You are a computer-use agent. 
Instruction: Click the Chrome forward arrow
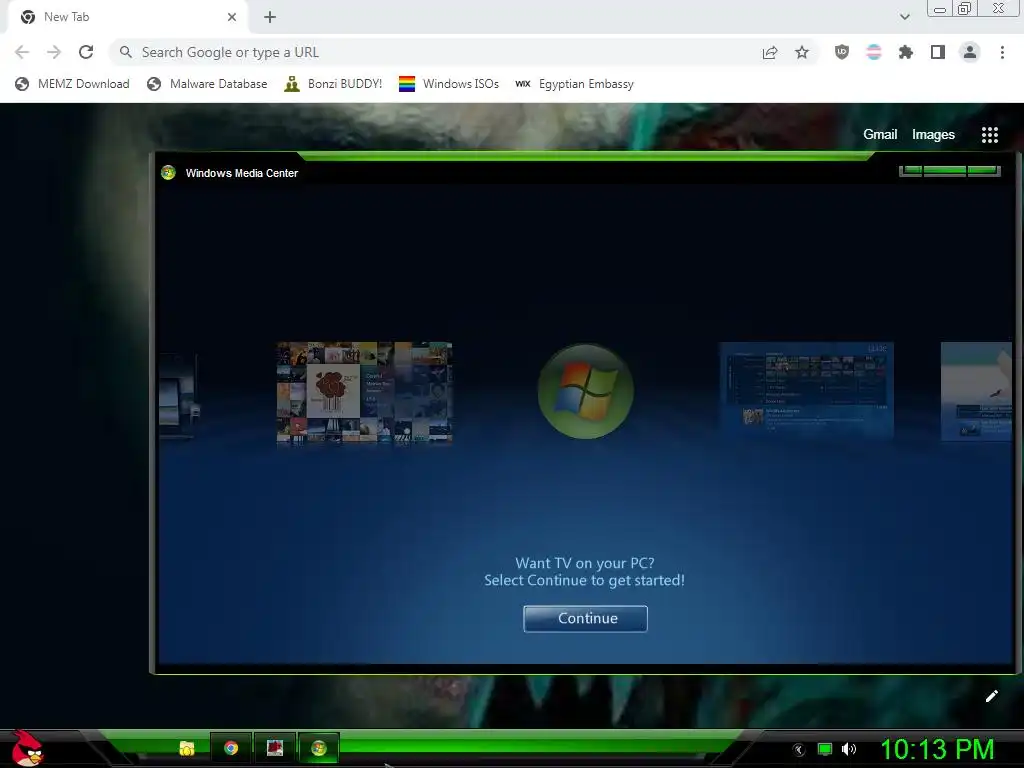coord(54,52)
